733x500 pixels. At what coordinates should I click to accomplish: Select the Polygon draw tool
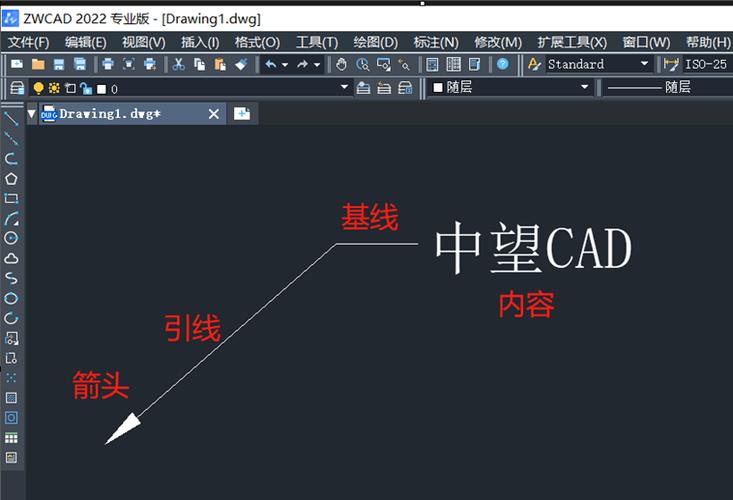tap(11, 179)
